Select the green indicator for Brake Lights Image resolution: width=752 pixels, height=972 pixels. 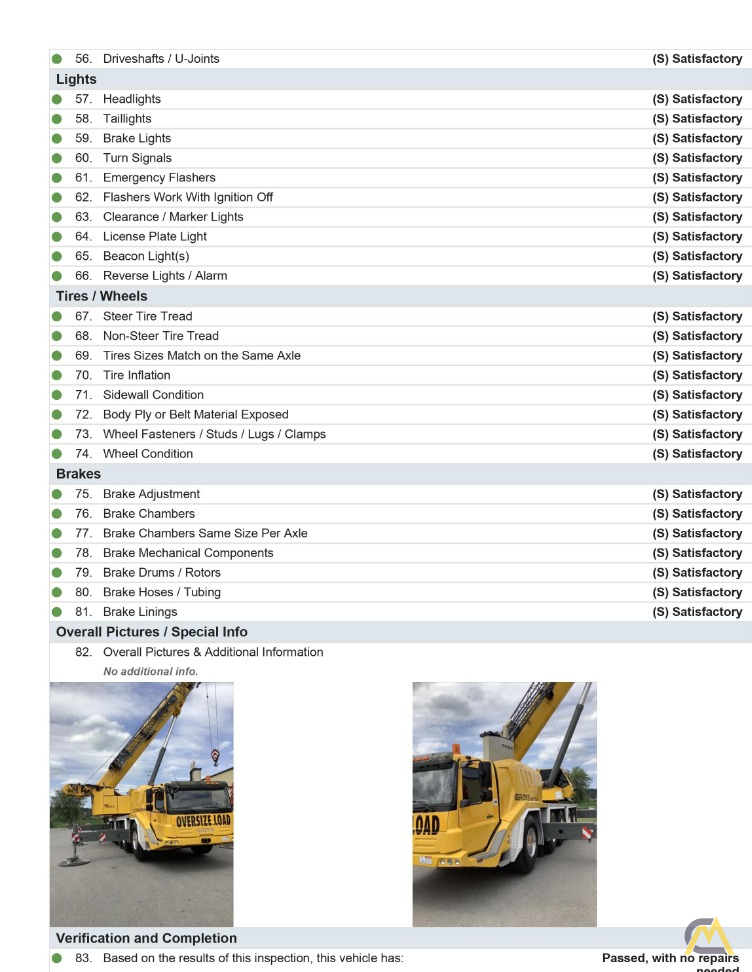(57, 138)
